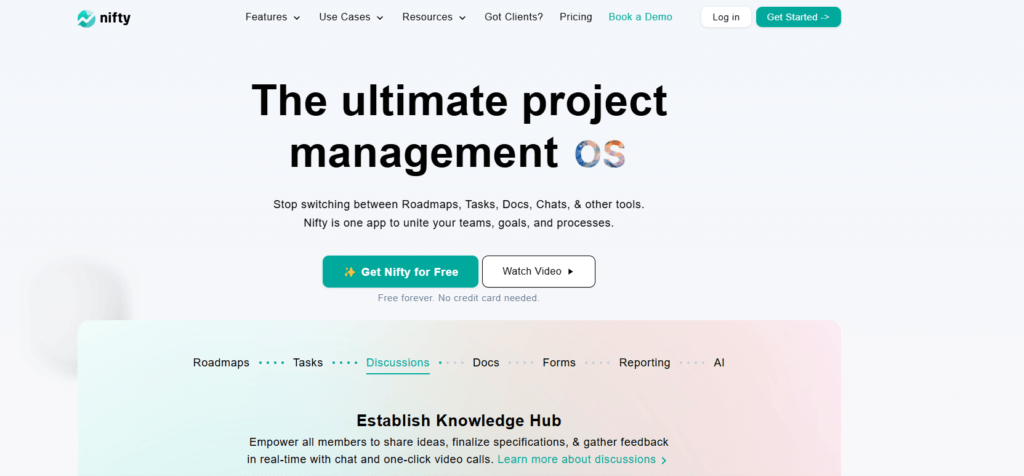Click Book a Demo link
Viewport: 1024px width, 476px height.
click(640, 17)
